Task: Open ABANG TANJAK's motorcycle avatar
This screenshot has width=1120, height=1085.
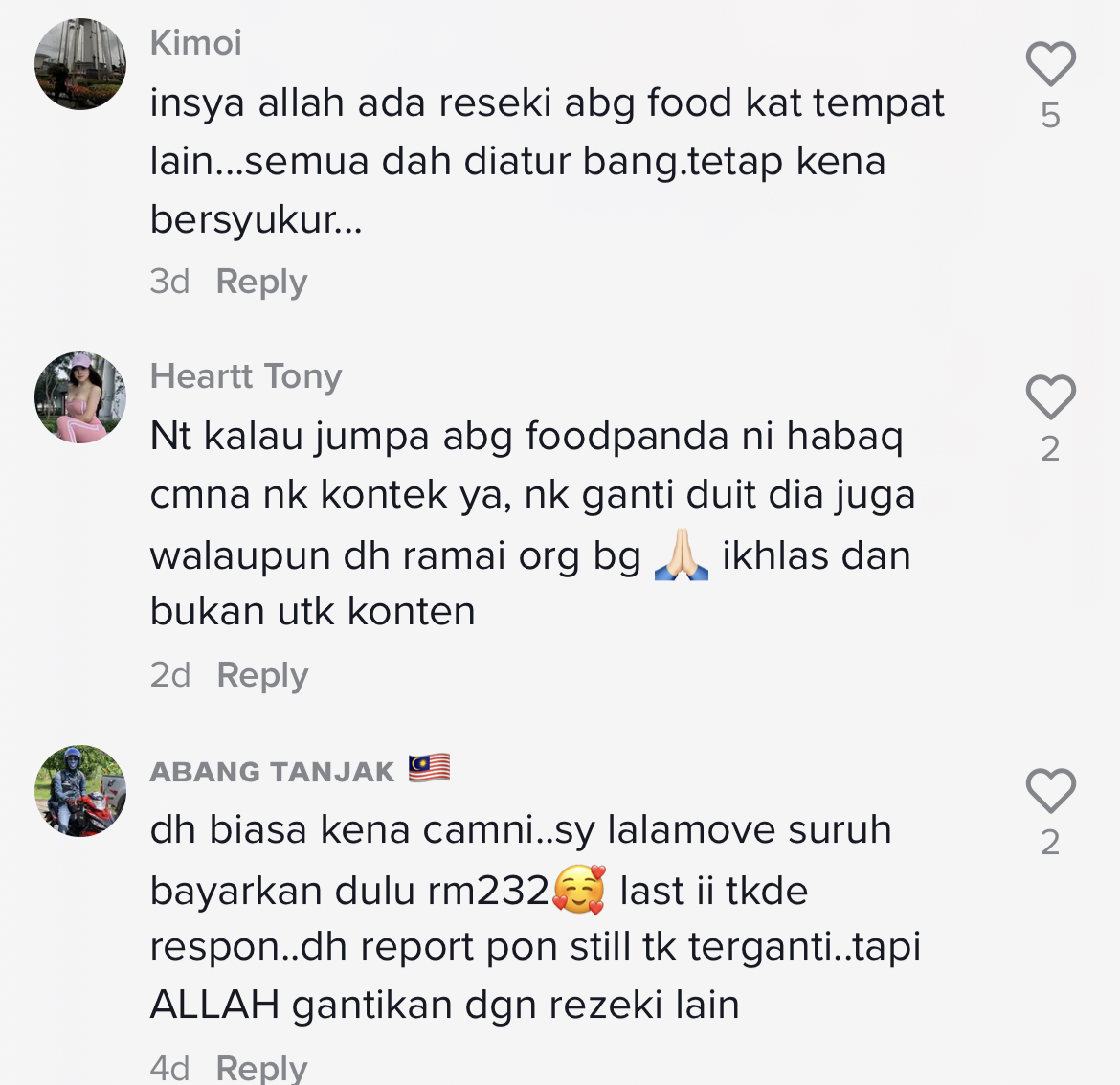Action: click(80, 791)
